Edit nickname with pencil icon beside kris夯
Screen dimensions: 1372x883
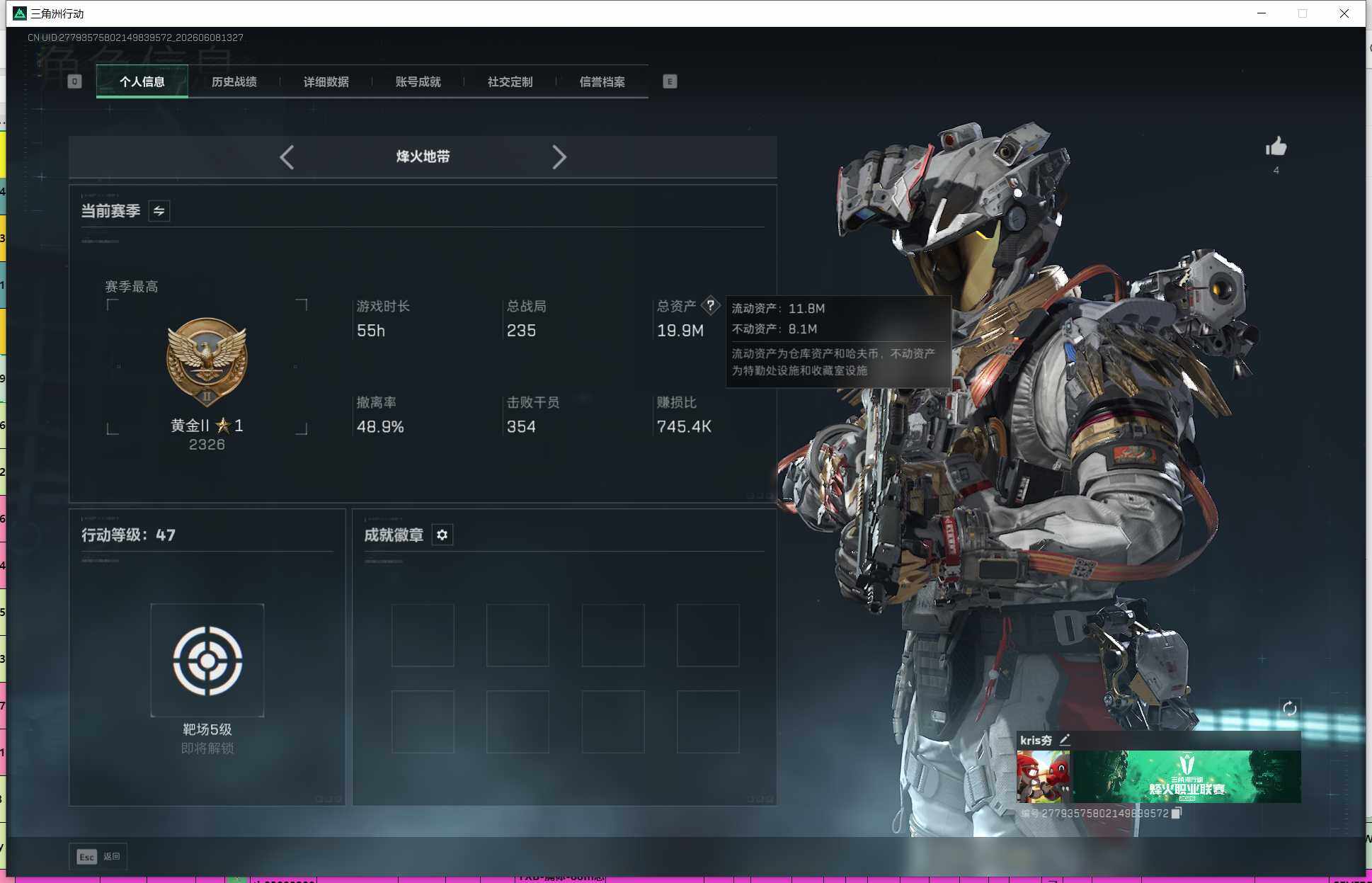pos(1065,739)
